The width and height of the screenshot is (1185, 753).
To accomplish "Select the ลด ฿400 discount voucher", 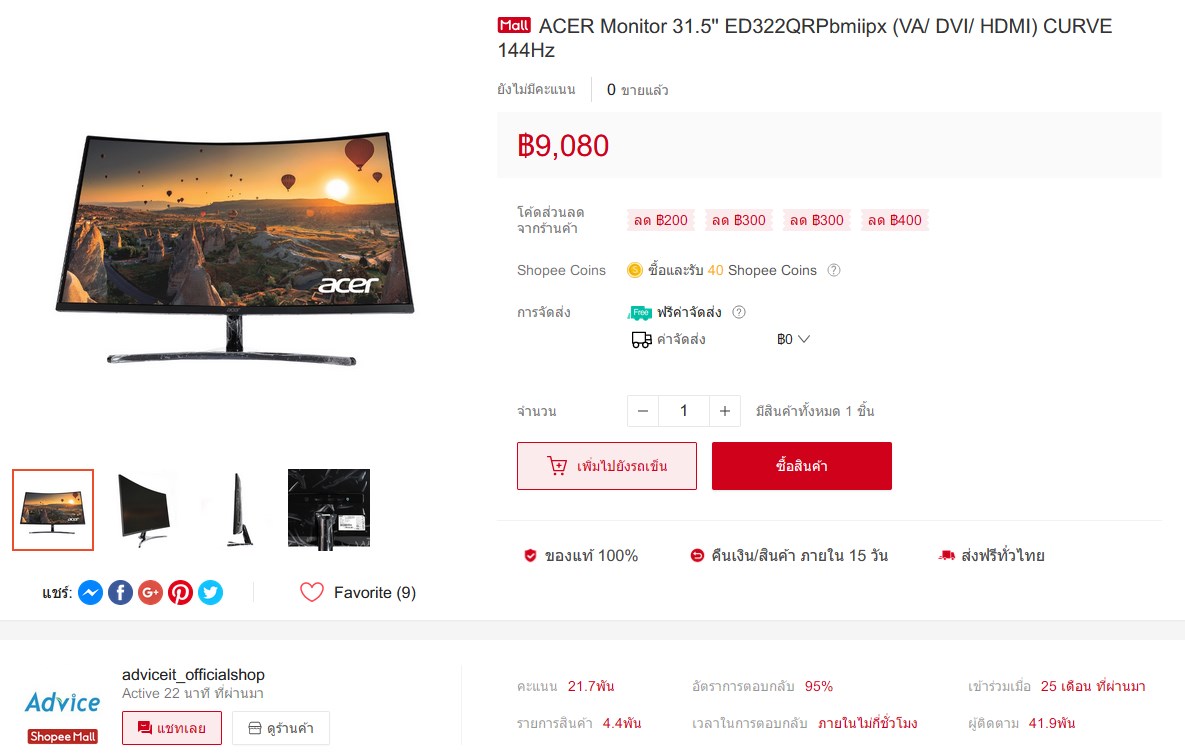I will point(895,220).
